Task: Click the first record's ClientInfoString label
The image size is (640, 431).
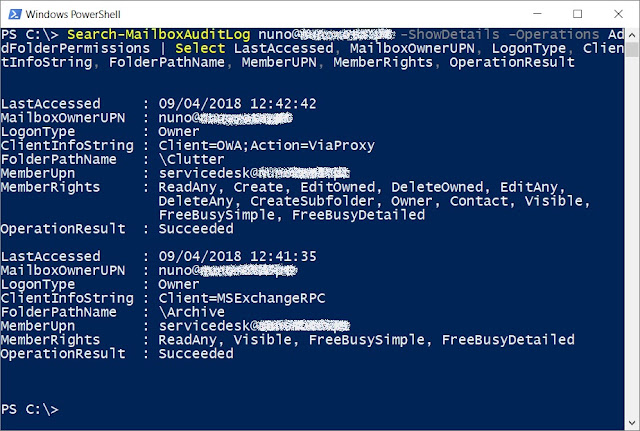Action: point(67,145)
